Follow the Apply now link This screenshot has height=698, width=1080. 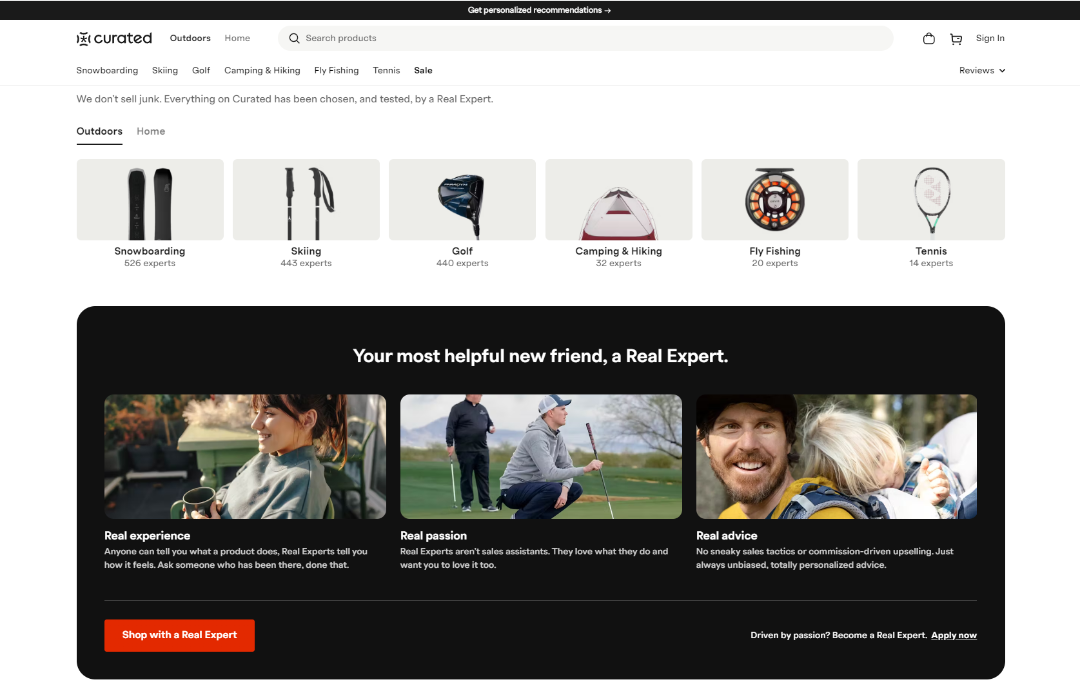tap(953, 635)
